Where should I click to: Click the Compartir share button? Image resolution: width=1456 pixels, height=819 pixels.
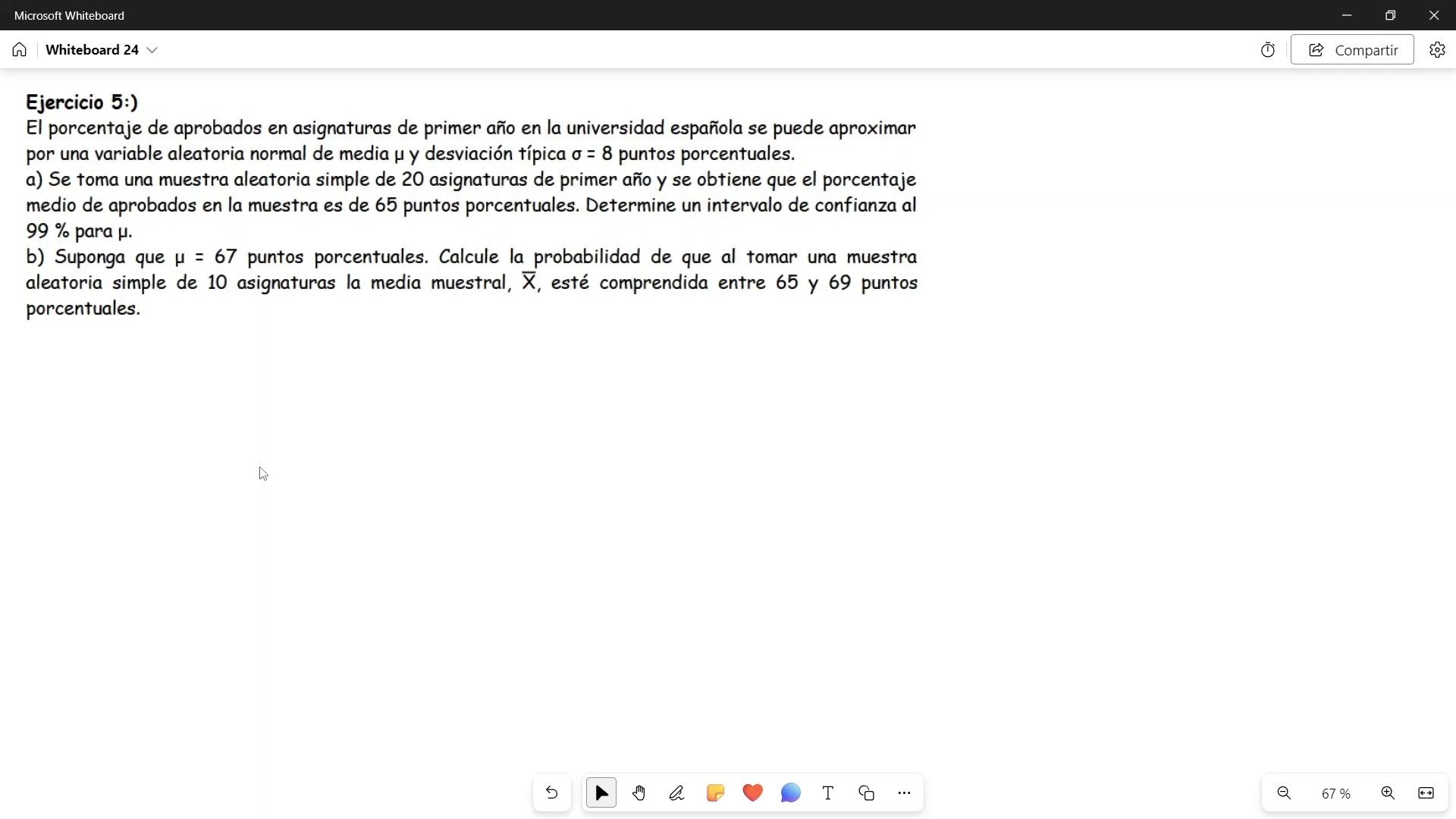click(1352, 50)
